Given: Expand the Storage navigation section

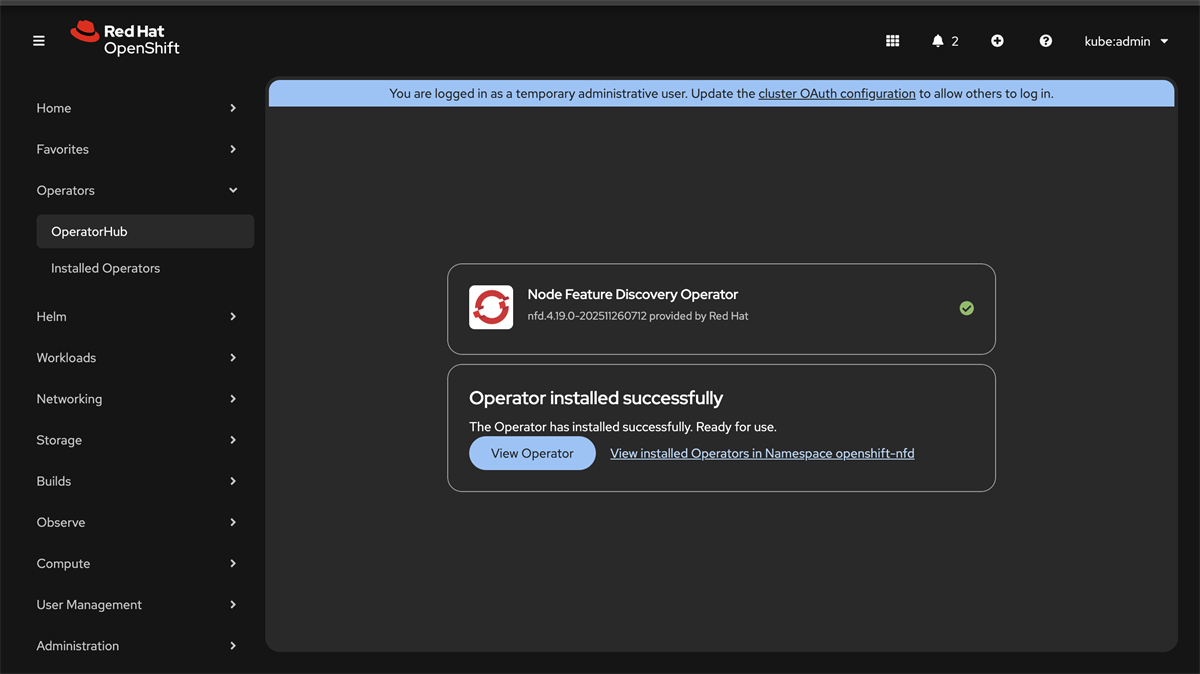Looking at the screenshot, I should coord(137,440).
